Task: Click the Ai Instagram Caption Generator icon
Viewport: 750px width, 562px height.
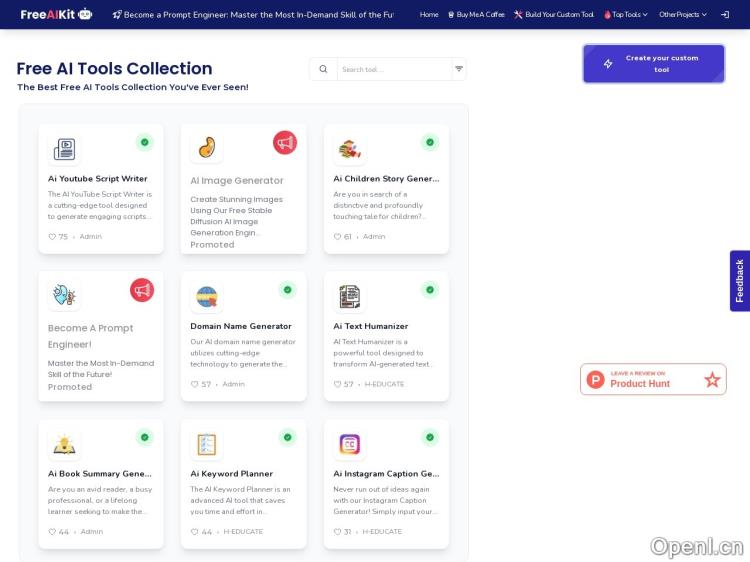Action: point(349,444)
